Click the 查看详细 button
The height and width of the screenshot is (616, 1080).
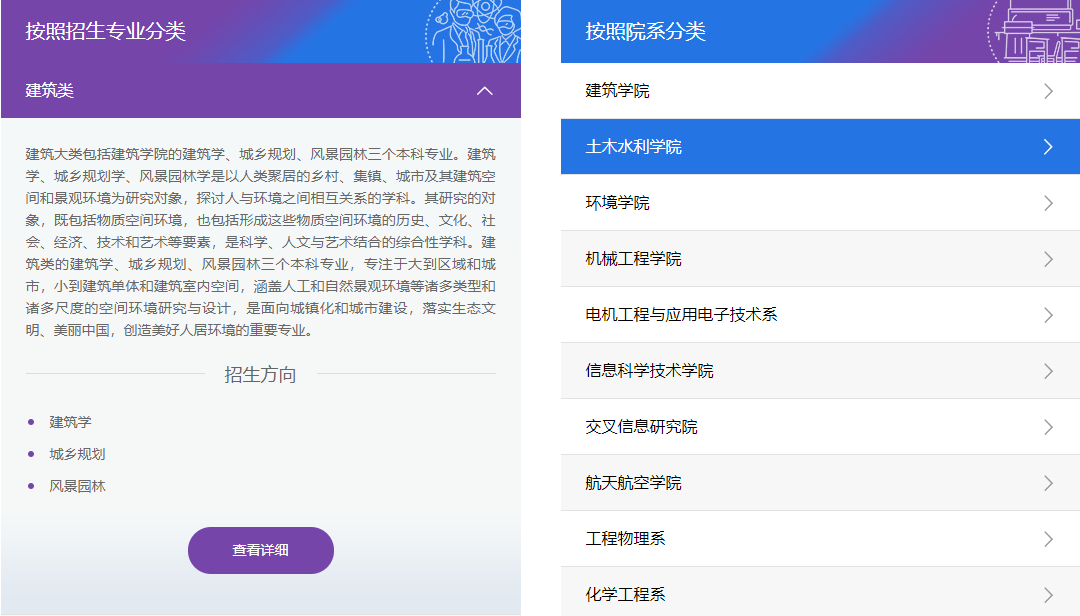click(260, 550)
